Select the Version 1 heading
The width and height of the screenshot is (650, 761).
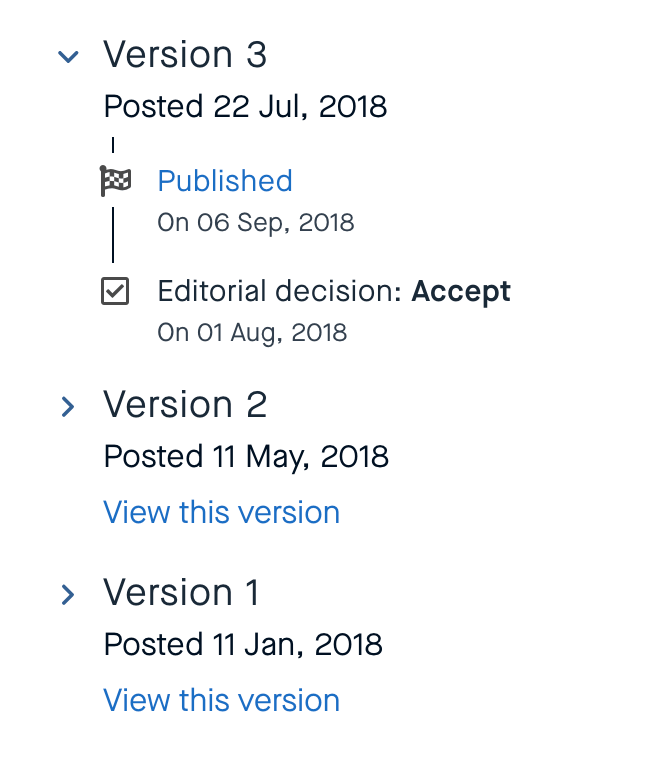click(181, 593)
